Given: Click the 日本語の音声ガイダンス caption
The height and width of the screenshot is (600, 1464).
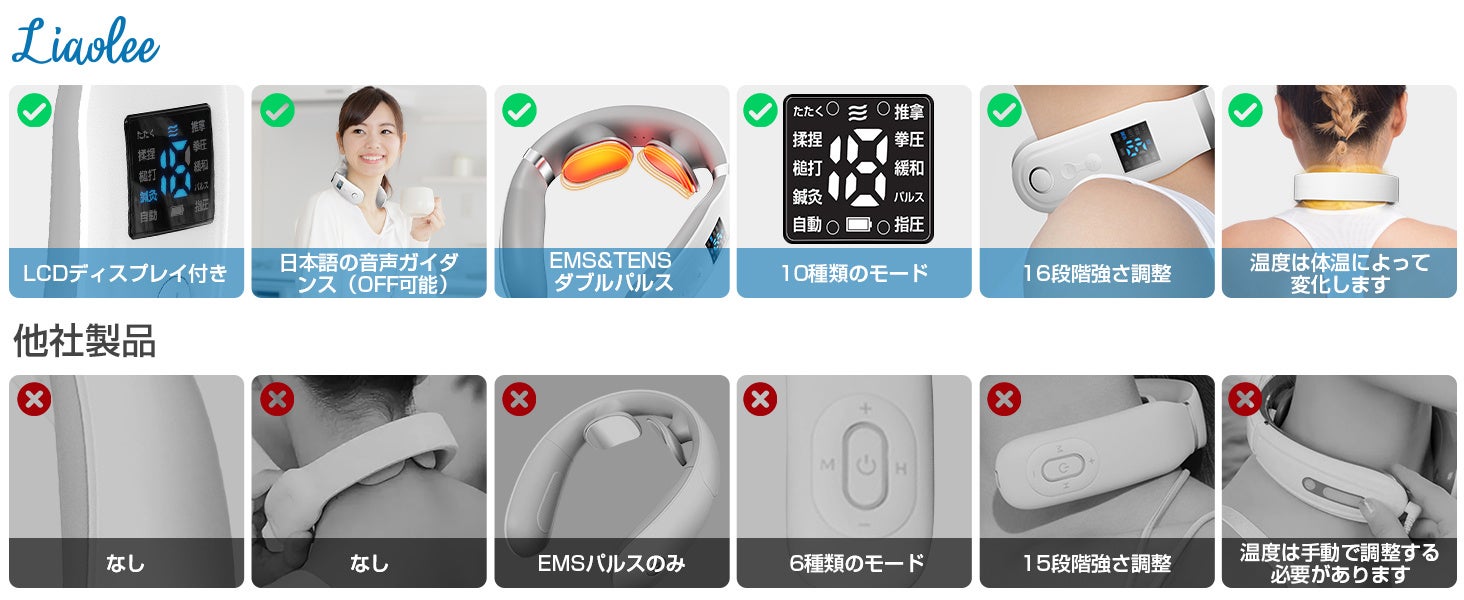Looking at the screenshot, I should tap(369, 273).
